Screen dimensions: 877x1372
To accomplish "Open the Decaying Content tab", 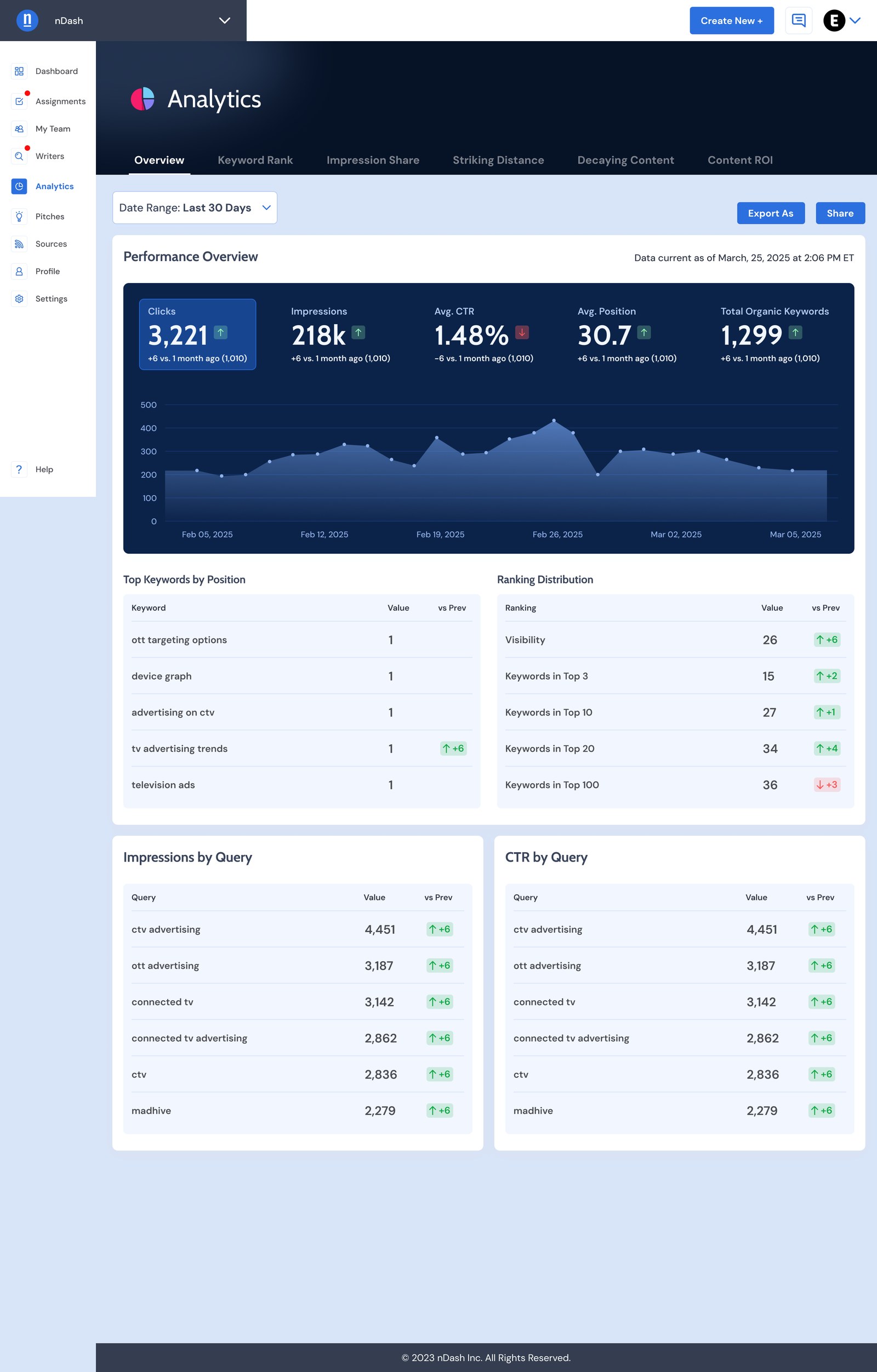I will [626, 160].
